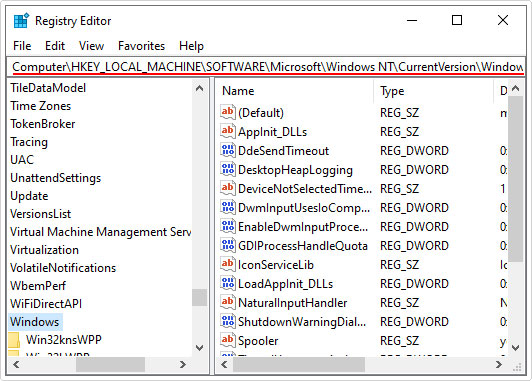Screen dimensions: 532x381
Task: Click REG_SZ type of Spooler row
Action: [x=399, y=341]
